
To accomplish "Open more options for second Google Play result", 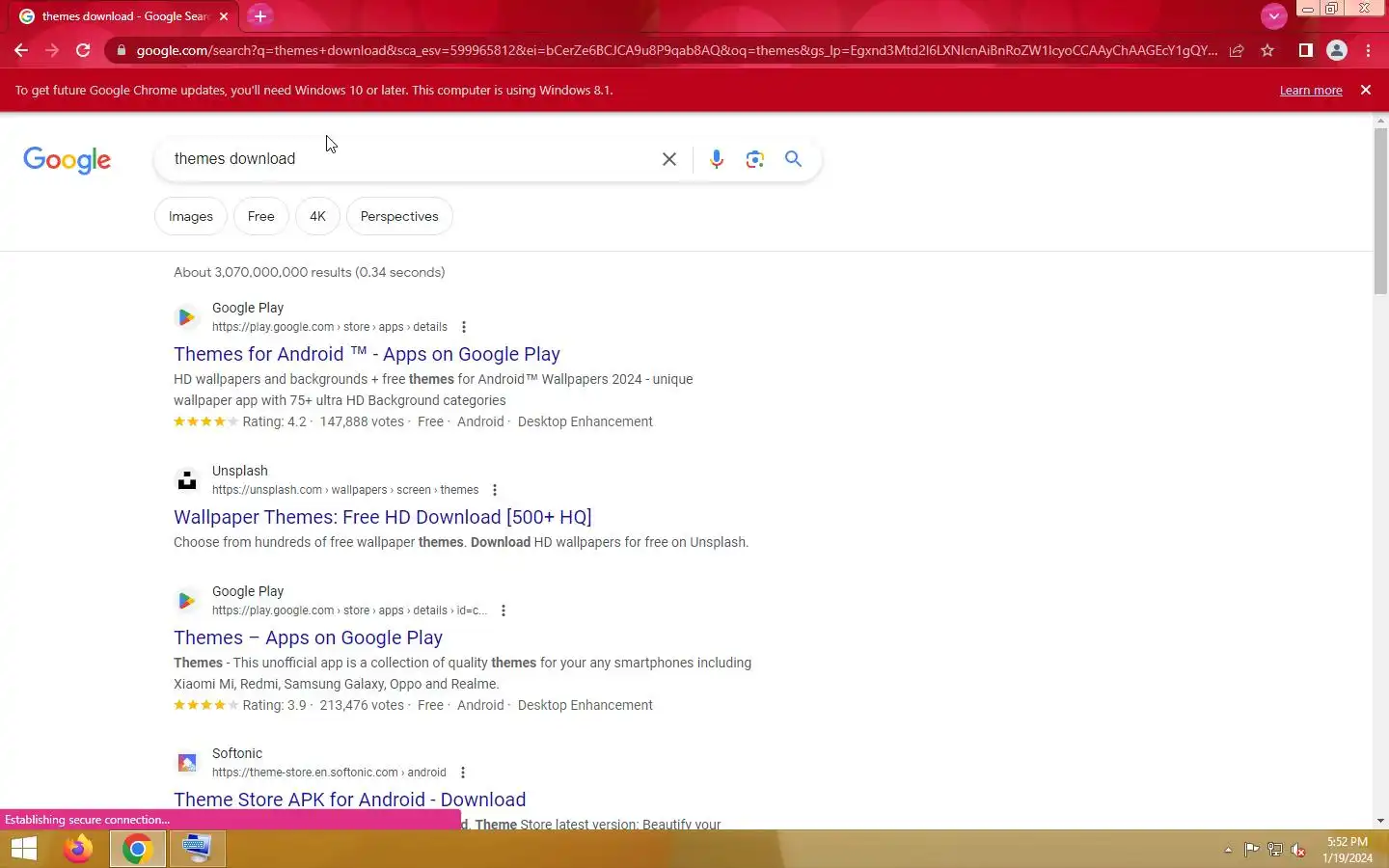I will coord(504,610).
